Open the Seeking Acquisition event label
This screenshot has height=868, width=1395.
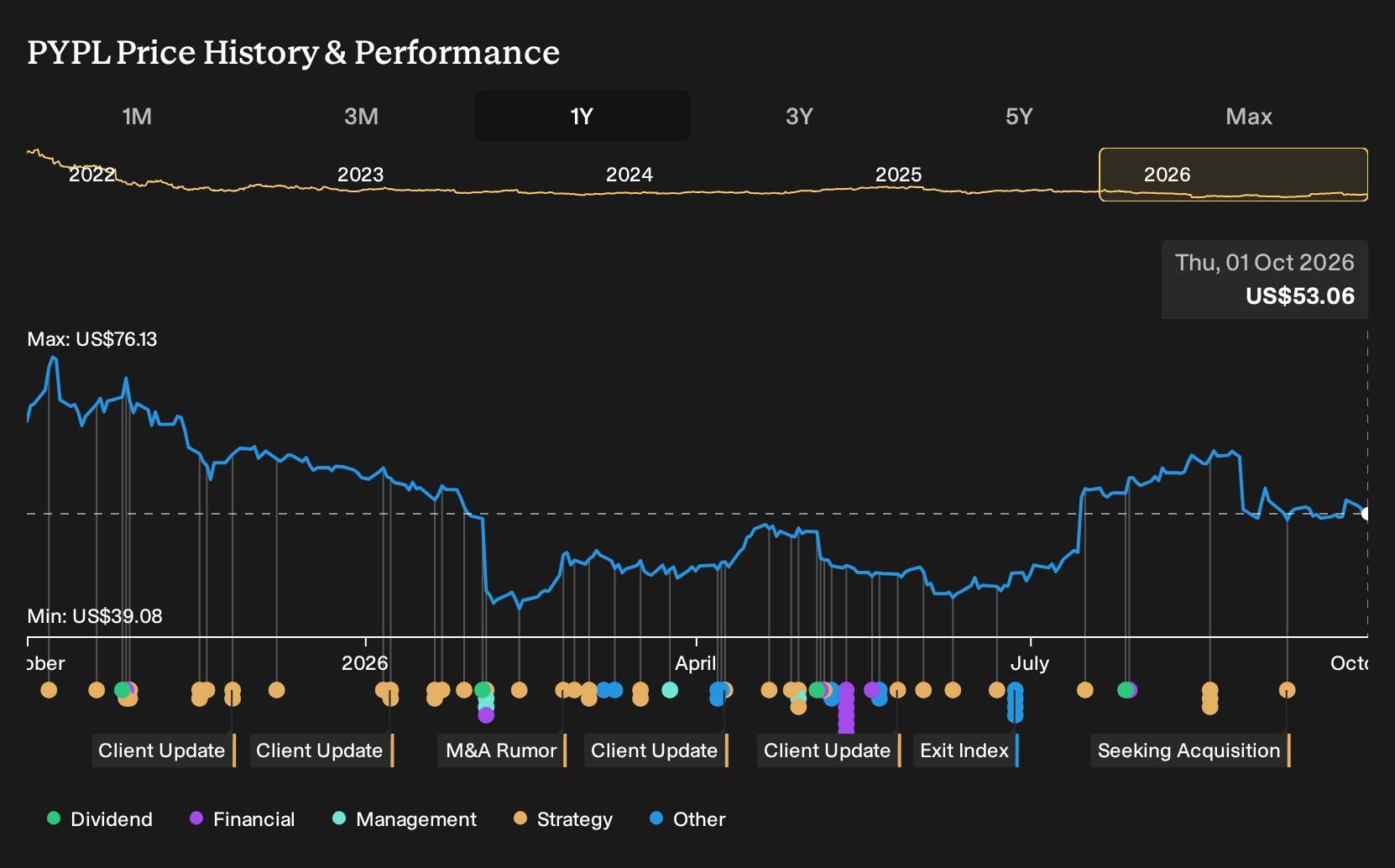[x=1189, y=750]
